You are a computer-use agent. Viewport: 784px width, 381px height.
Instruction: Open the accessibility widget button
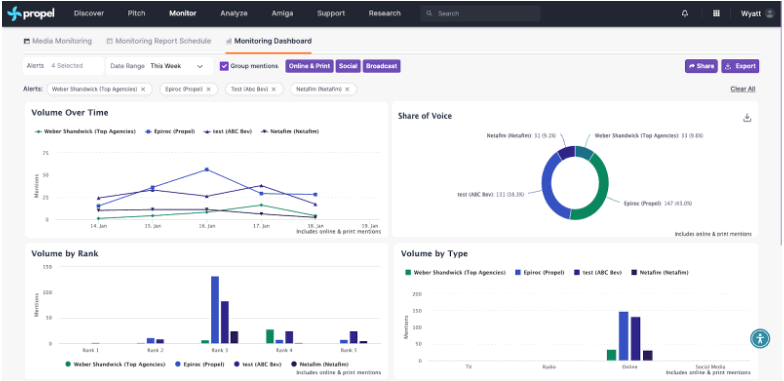[760, 338]
